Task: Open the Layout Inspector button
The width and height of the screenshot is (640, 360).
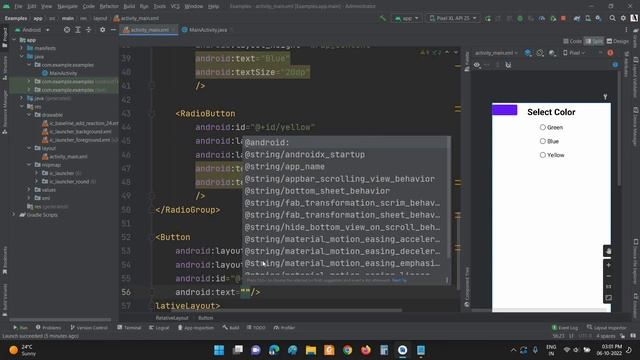Action: pyautogui.click(x=607, y=327)
